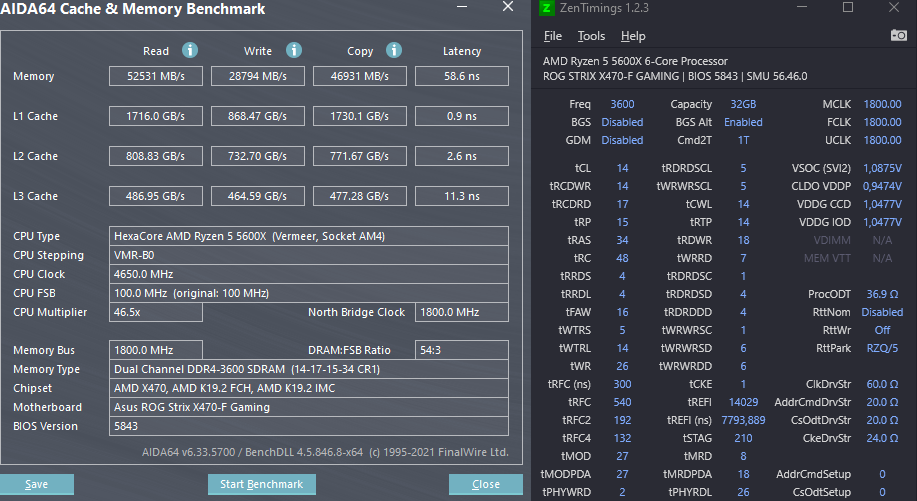Click the Write info icon
The width and height of the screenshot is (917, 501).
(294, 50)
